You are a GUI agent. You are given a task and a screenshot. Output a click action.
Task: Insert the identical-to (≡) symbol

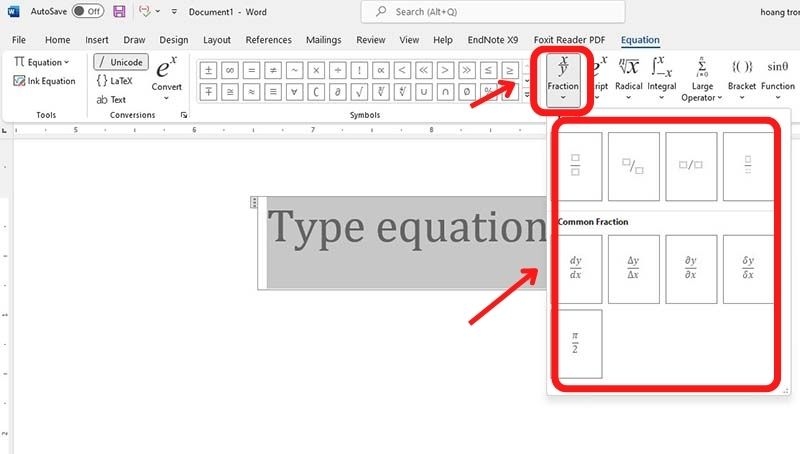pyautogui.click(x=273, y=92)
